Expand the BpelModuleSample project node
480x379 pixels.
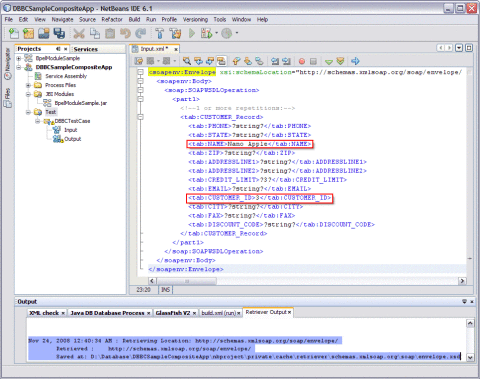point(19,58)
